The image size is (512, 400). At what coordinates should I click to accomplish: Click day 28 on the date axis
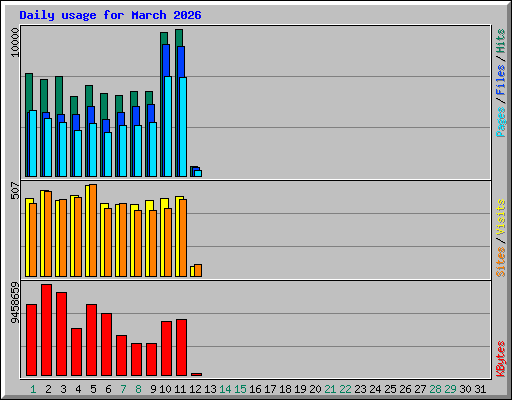(435, 389)
